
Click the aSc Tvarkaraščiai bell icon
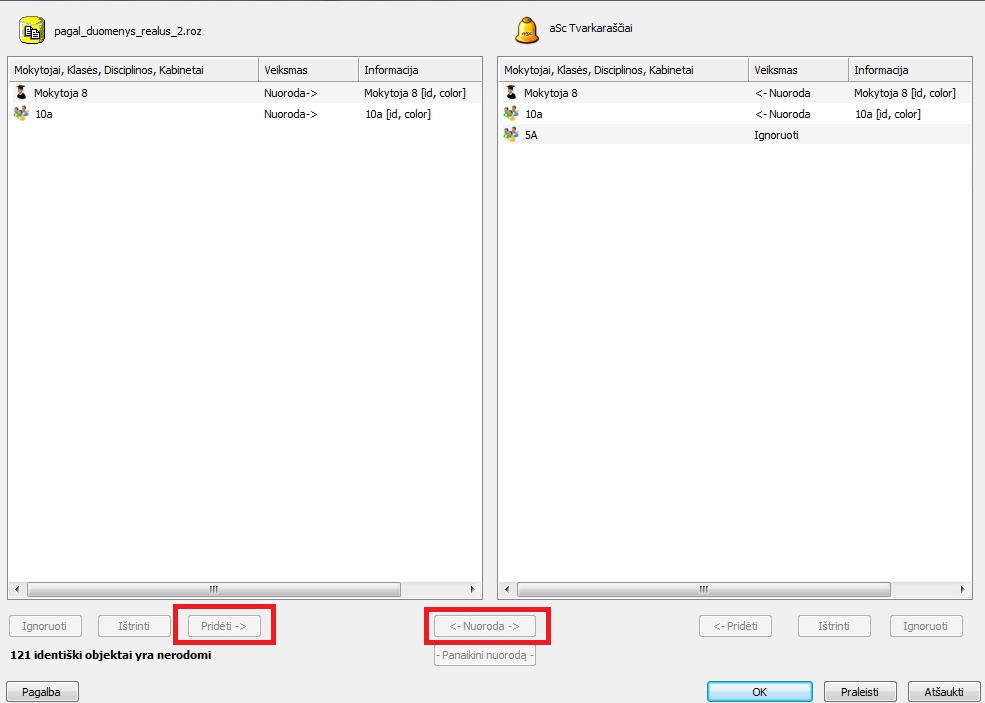point(527,31)
